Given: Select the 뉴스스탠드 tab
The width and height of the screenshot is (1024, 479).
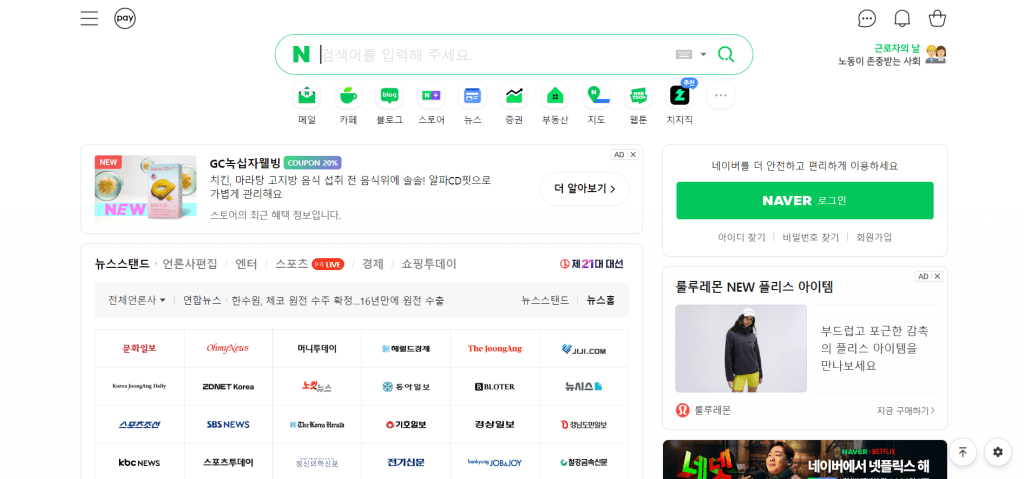Looking at the screenshot, I should [122, 264].
